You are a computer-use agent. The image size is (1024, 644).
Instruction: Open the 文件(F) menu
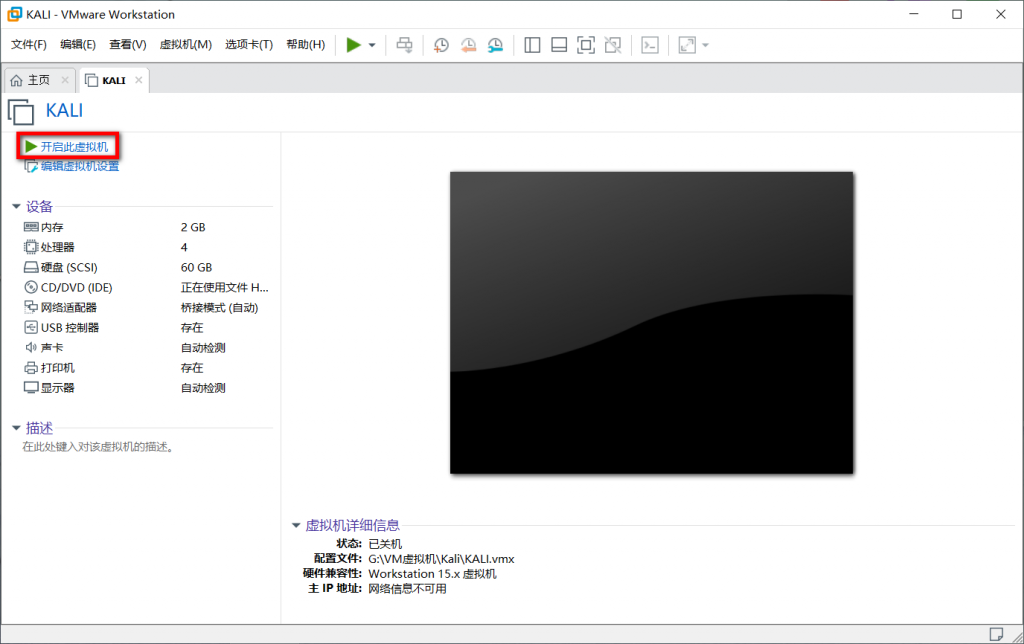coord(29,44)
